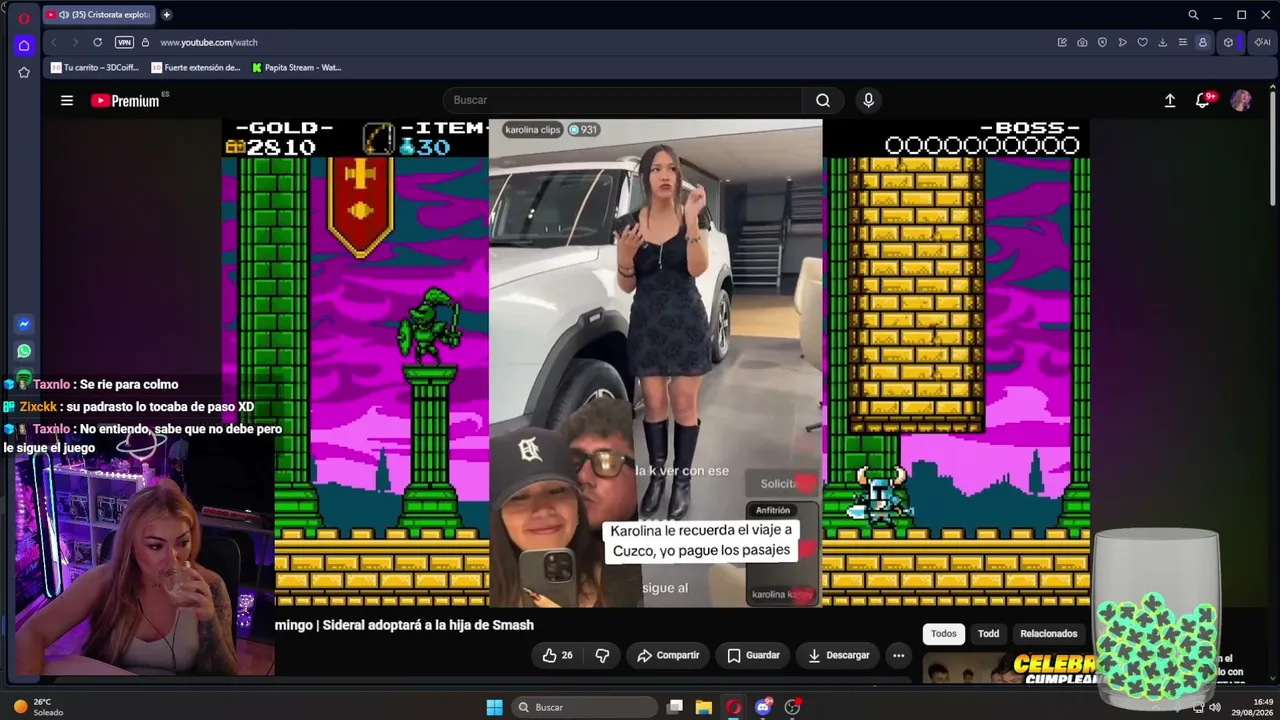Add page to Pinboards heart icon
This screenshot has height=720, width=1280.
[x=1143, y=42]
